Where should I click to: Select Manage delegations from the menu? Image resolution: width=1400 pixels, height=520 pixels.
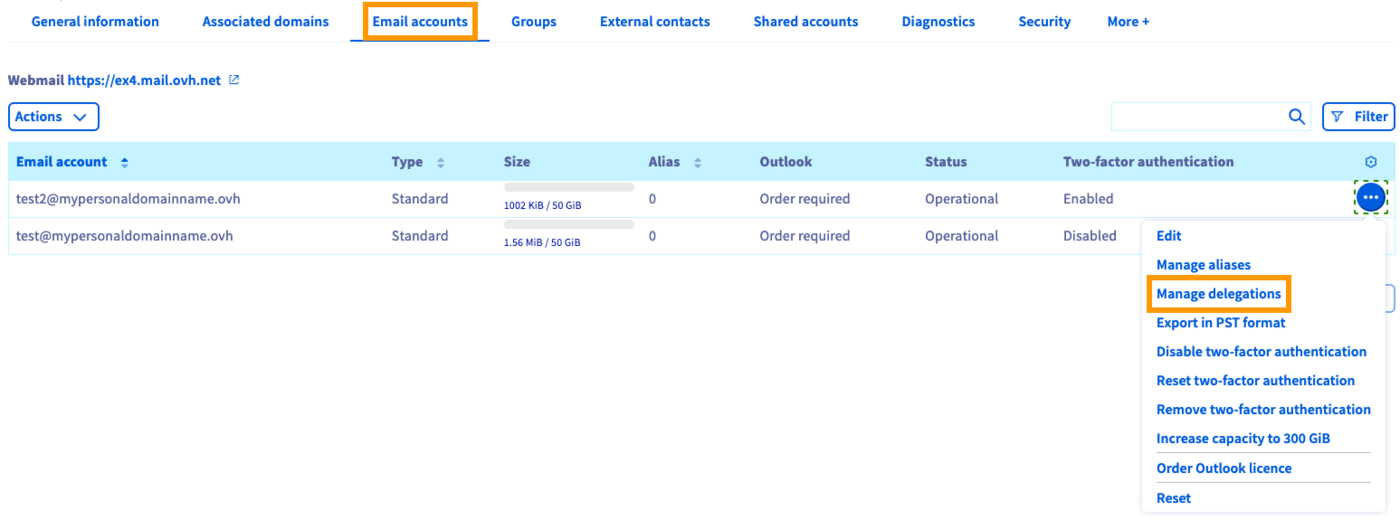(x=1218, y=294)
